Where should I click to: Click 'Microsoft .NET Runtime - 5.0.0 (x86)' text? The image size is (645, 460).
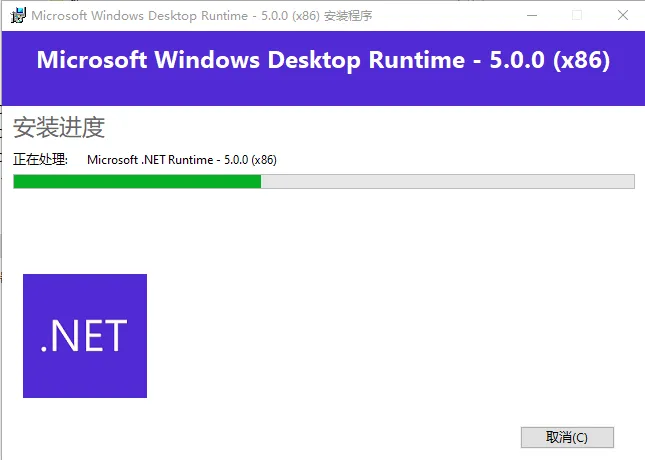tap(182, 160)
